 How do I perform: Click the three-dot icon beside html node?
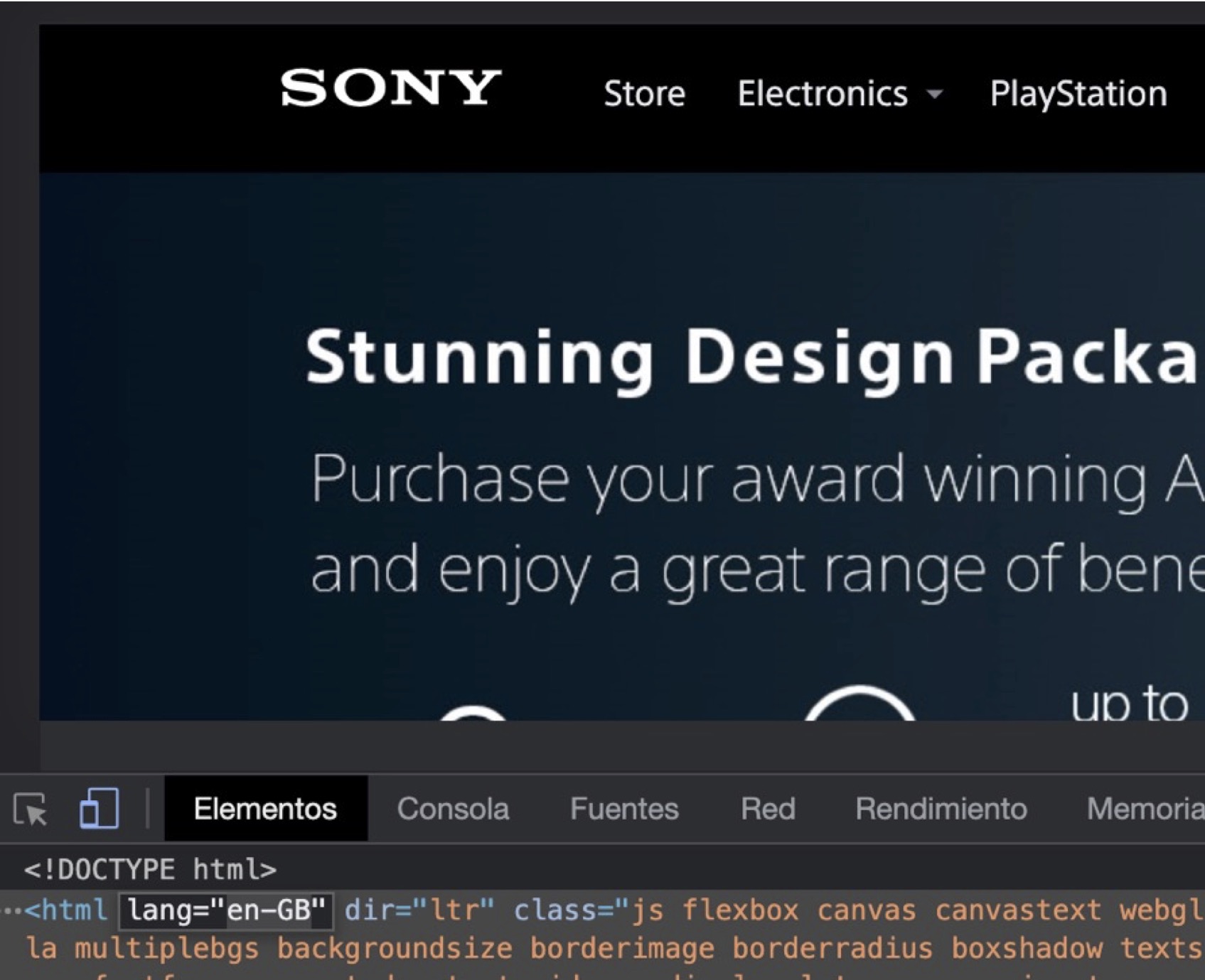(12, 911)
